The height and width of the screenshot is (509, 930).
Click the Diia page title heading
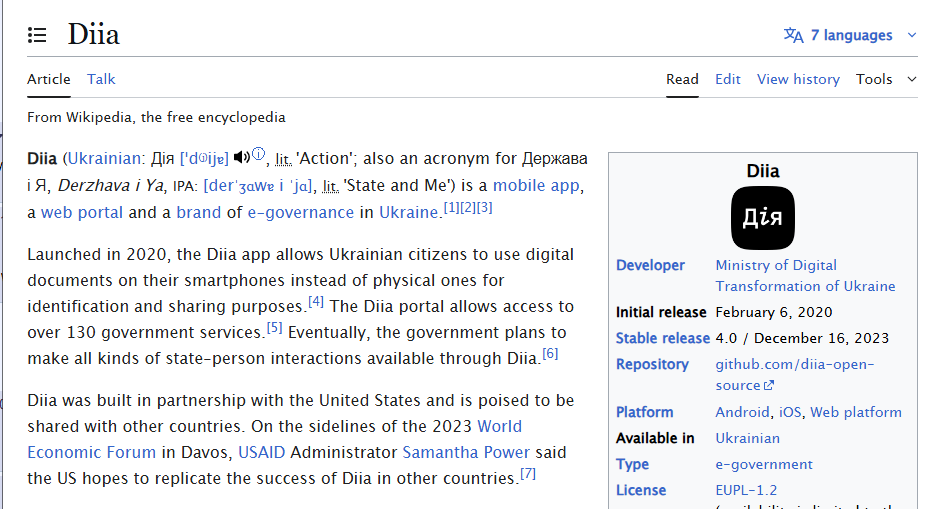[94, 34]
